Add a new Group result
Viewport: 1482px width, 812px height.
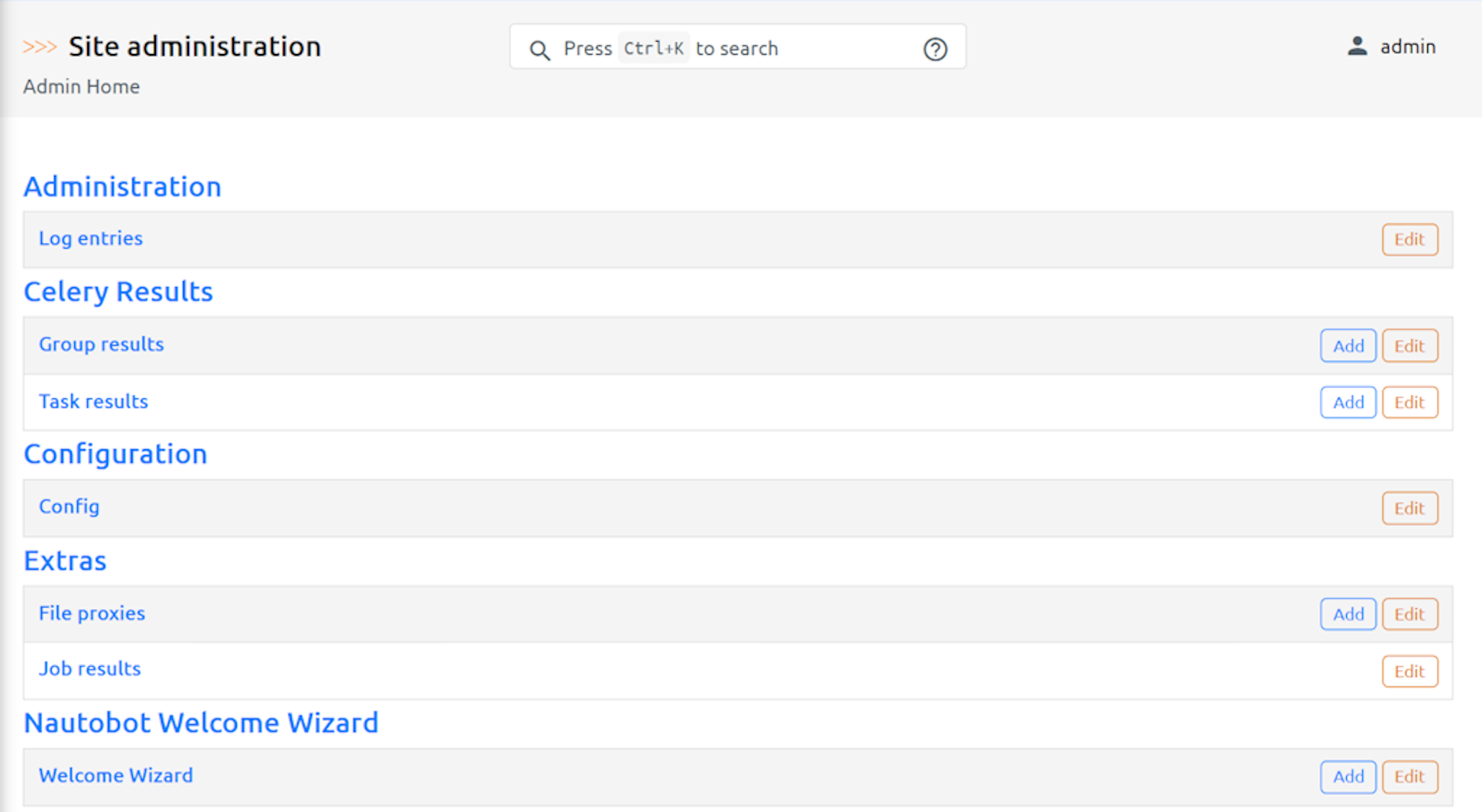[x=1348, y=346]
